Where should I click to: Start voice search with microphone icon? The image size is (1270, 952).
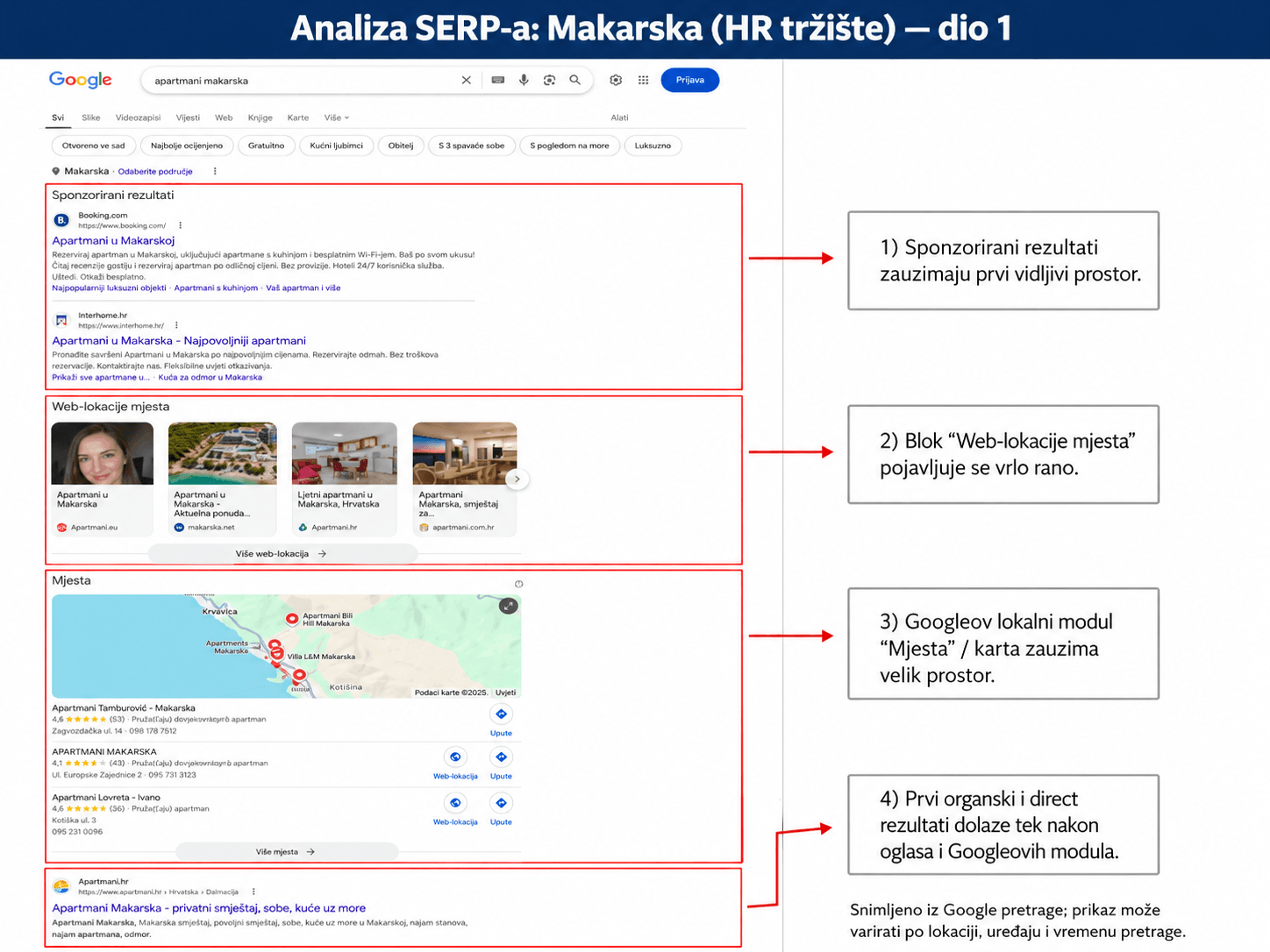click(x=524, y=80)
